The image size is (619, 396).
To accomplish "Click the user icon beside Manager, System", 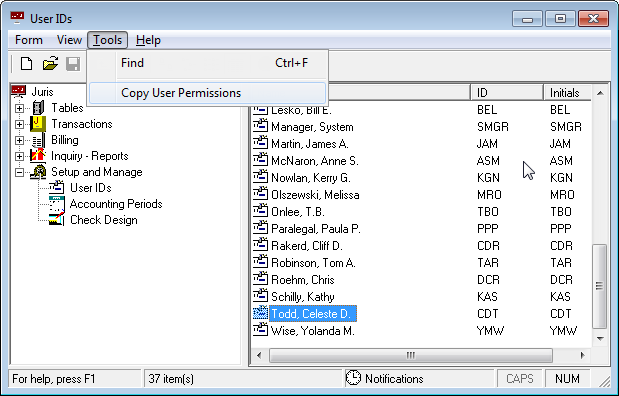I will [x=260, y=126].
